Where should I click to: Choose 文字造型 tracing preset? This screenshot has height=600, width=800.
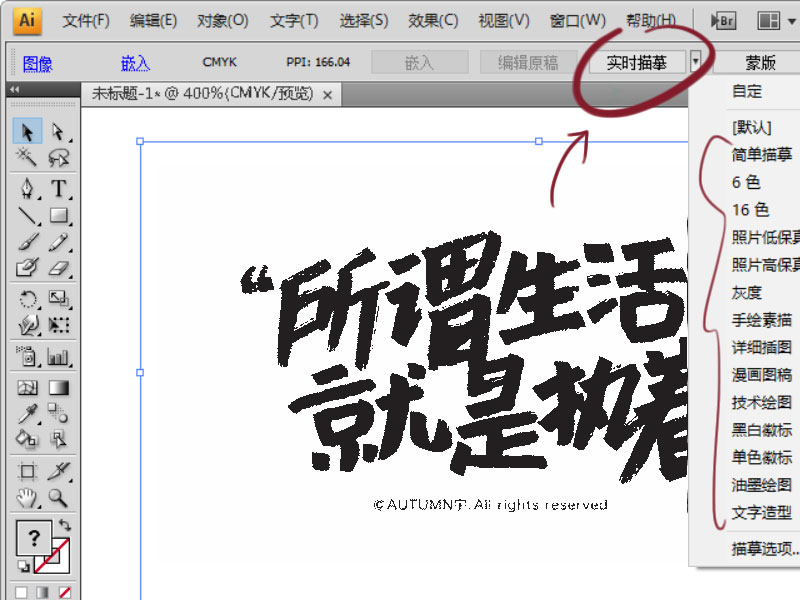(761, 512)
